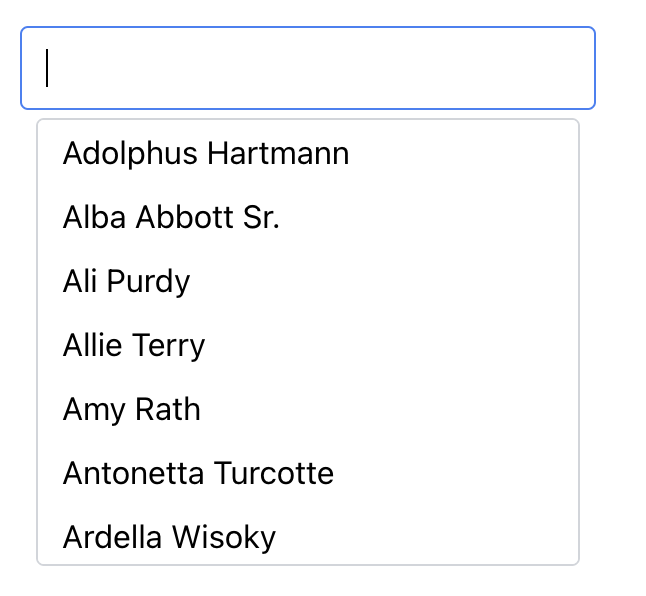Choose the person with surname Turcotte

198,473
